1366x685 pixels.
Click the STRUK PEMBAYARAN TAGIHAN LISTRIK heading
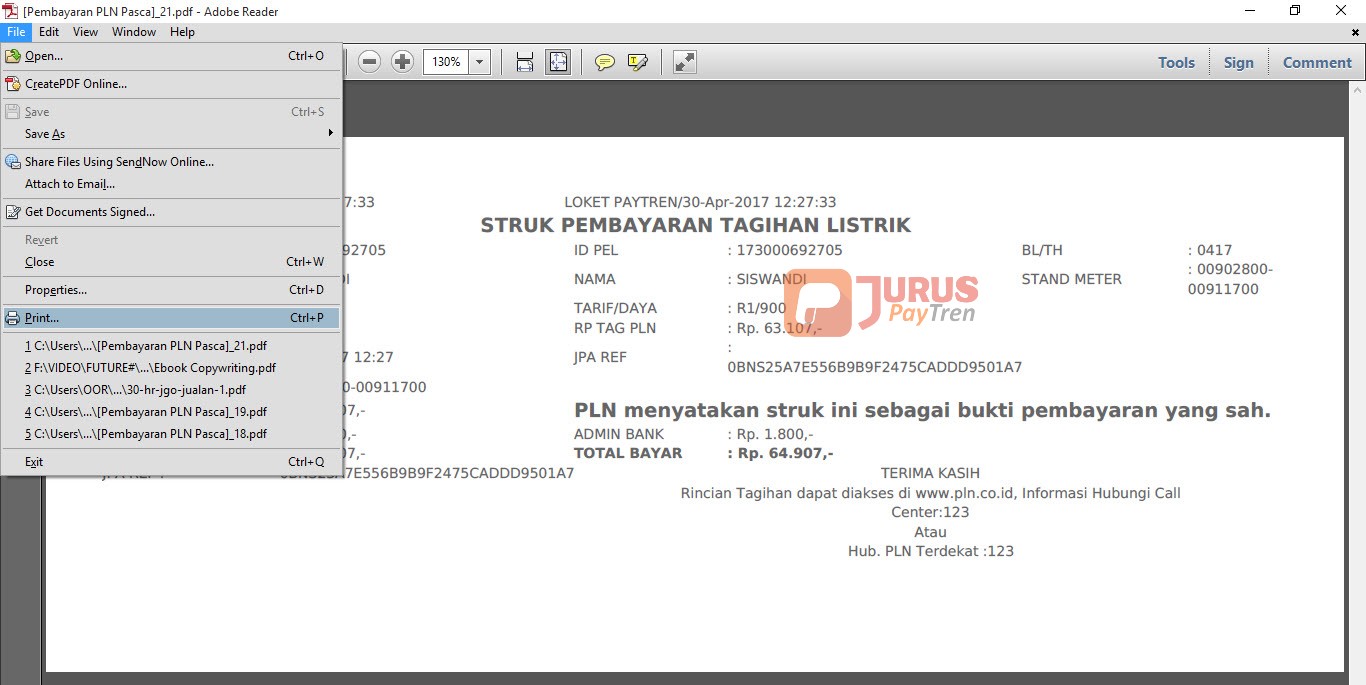[695, 225]
